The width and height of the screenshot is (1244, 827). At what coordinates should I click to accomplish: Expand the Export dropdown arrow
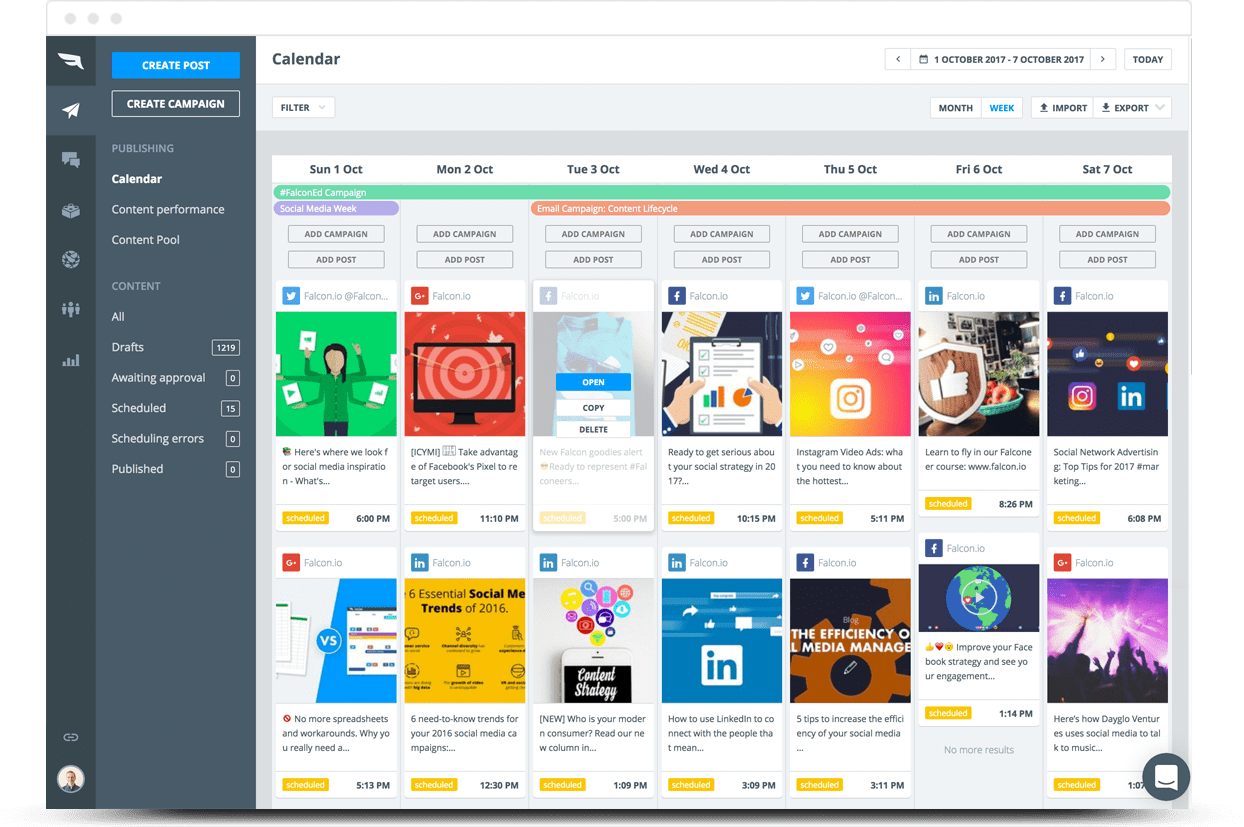1160,108
